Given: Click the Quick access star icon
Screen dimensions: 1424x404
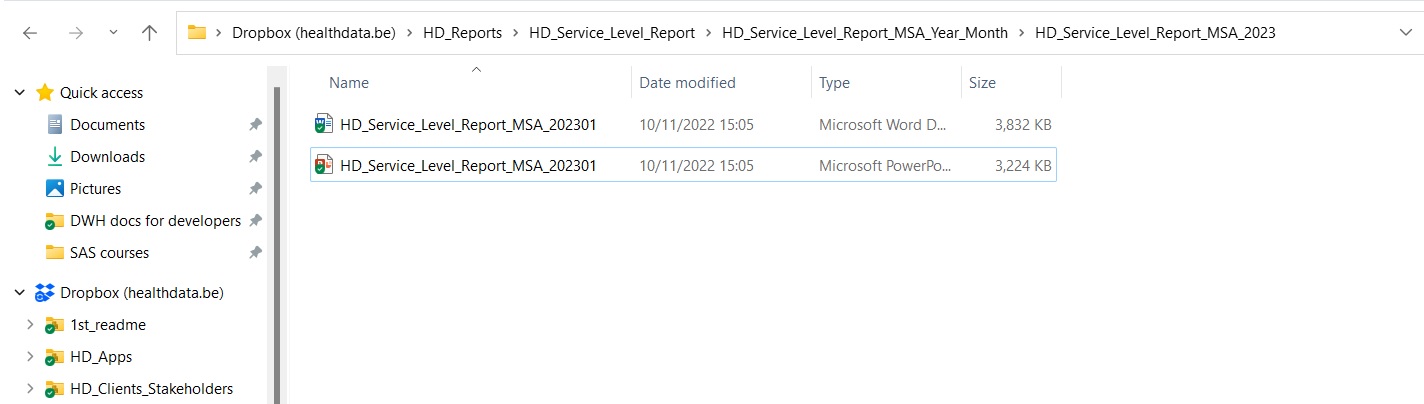Looking at the screenshot, I should coord(45,93).
